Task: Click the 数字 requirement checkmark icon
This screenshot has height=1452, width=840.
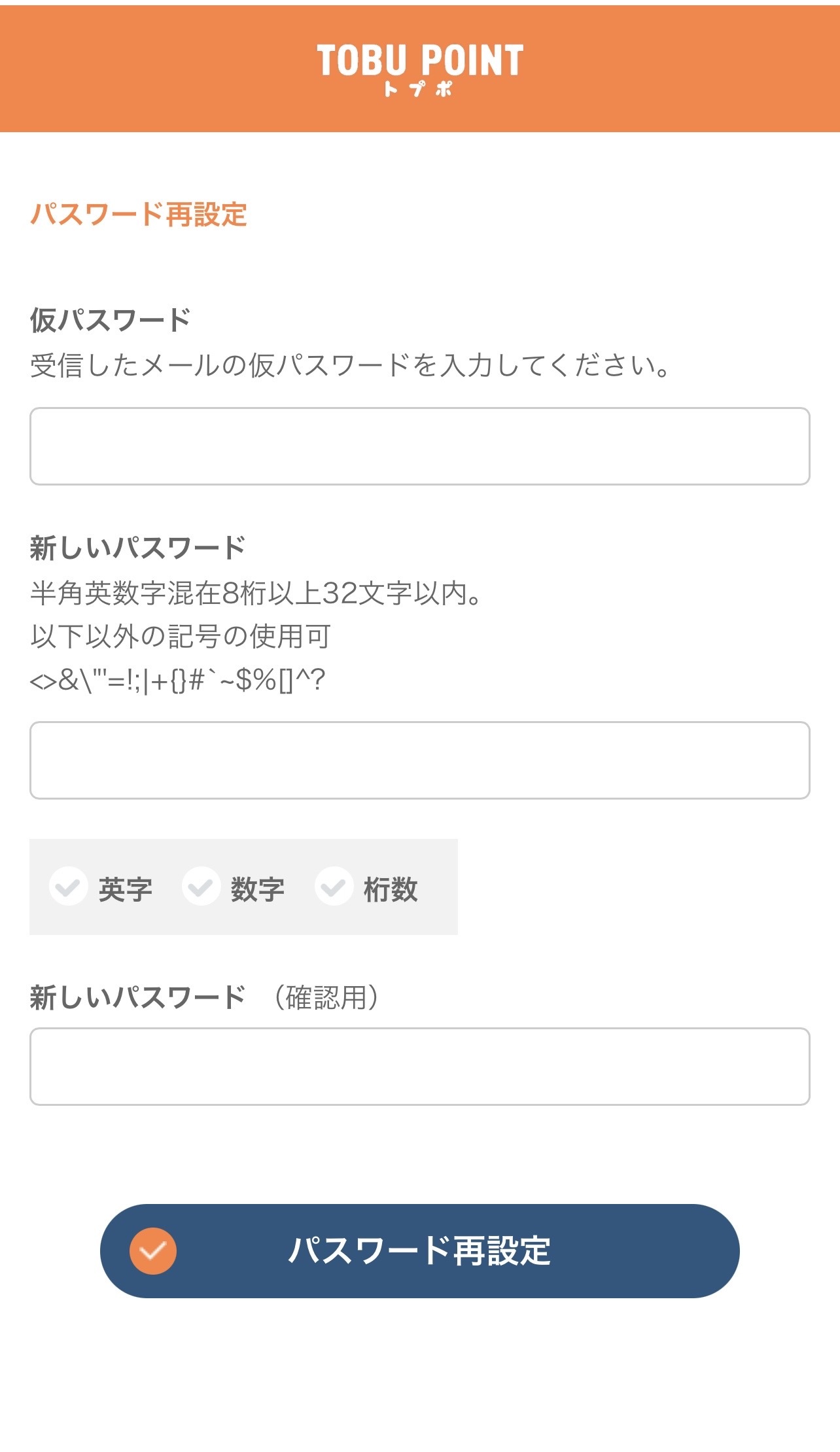Action: coord(201,887)
